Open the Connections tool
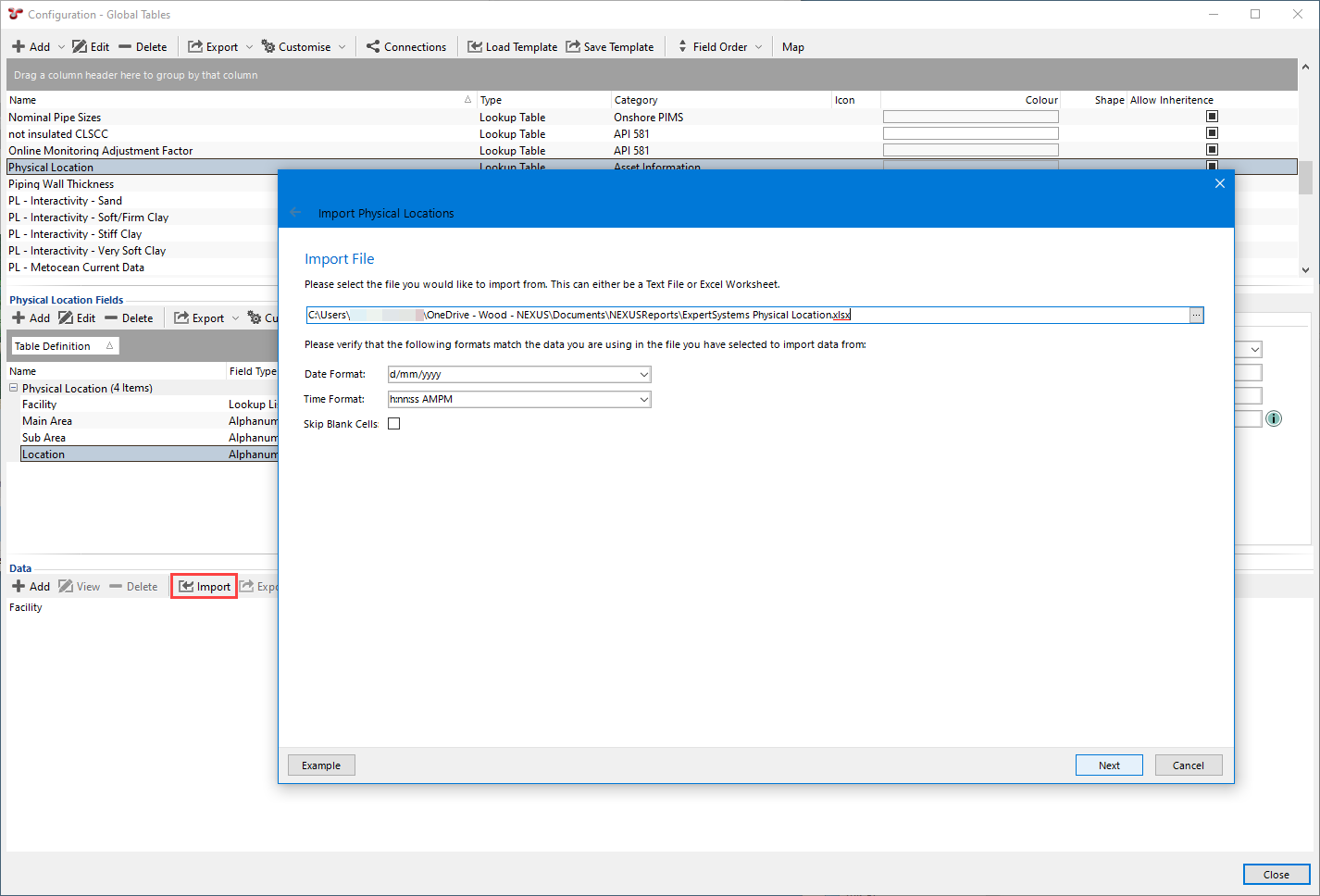Image resolution: width=1320 pixels, height=896 pixels. click(406, 46)
